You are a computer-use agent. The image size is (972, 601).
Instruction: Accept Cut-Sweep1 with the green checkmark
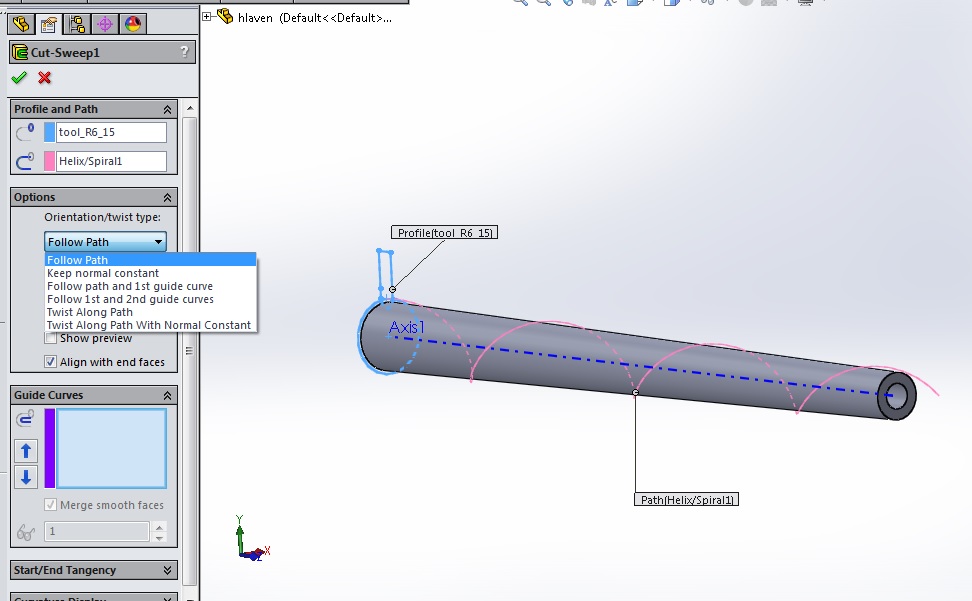[x=19, y=78]
